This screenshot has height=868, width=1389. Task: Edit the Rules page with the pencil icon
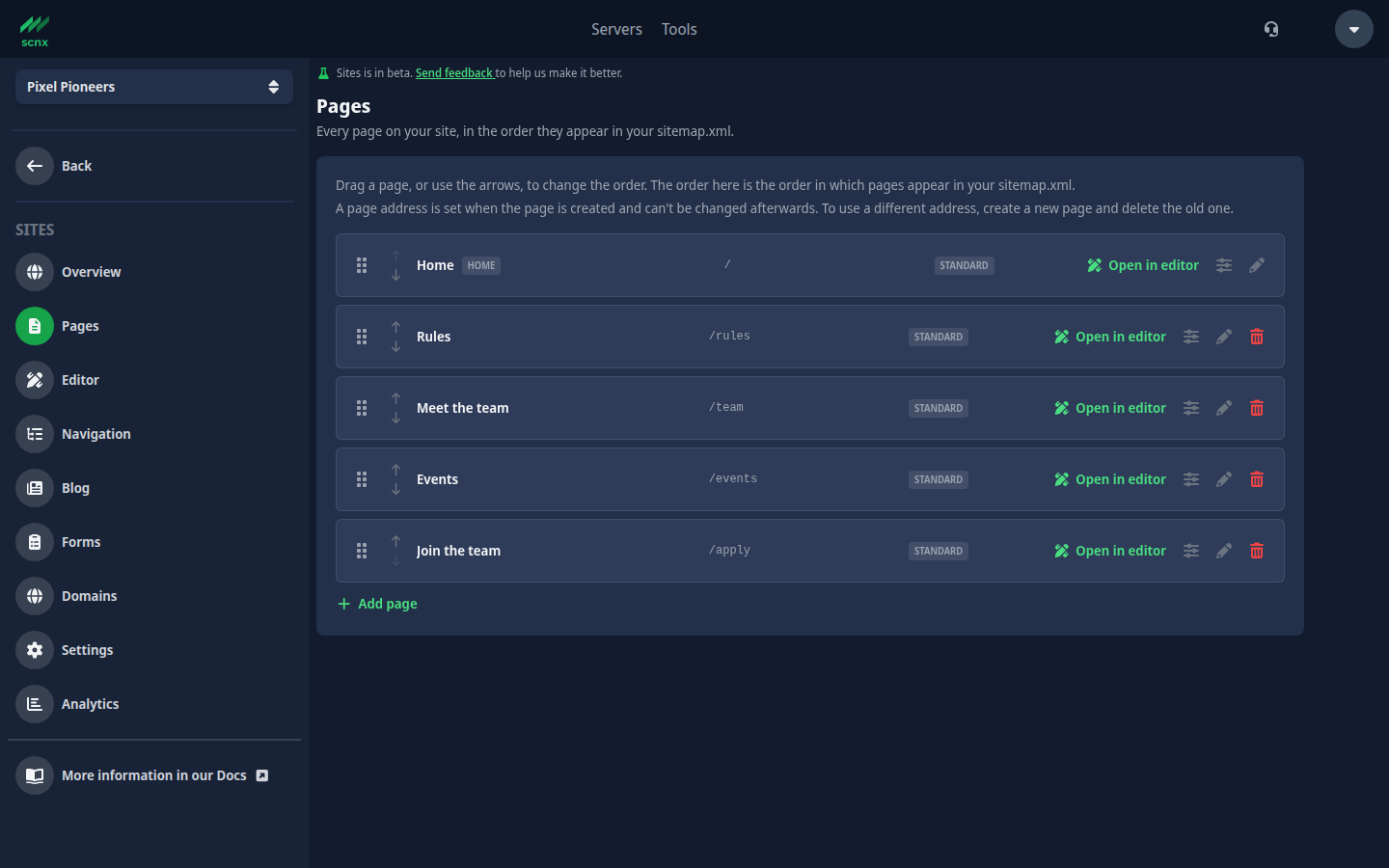pyautogui.click(x=1224, y=337)
